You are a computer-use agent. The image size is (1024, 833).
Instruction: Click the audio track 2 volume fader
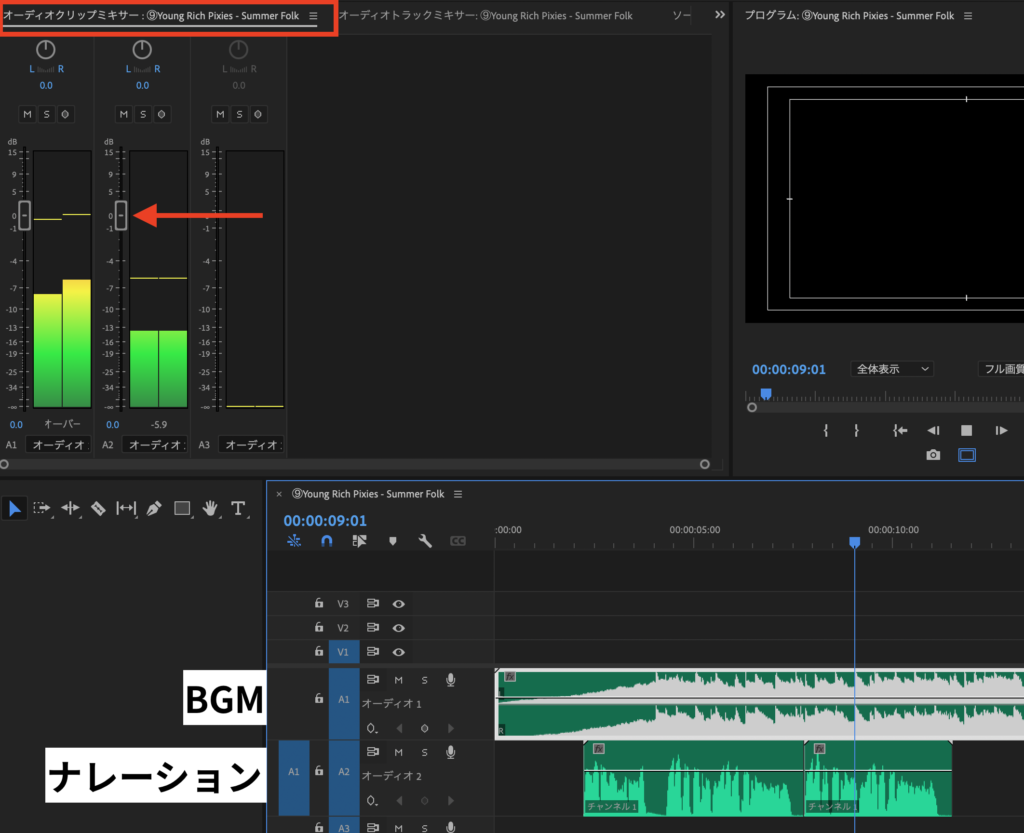click(121, 215)
